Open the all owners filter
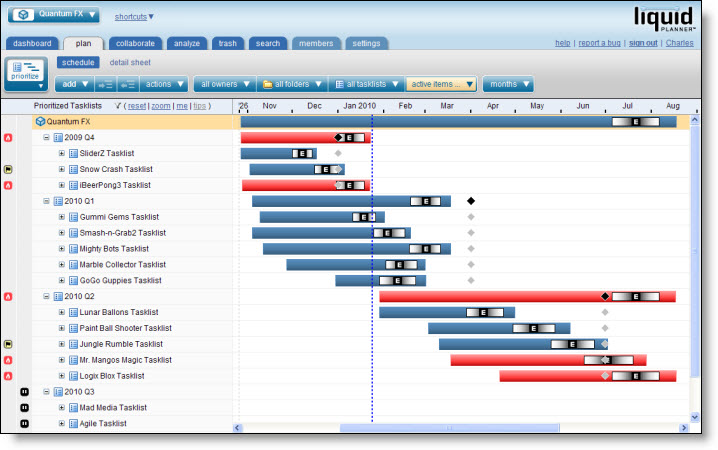Viewport: 718px width, 450px height. (225, 84)
